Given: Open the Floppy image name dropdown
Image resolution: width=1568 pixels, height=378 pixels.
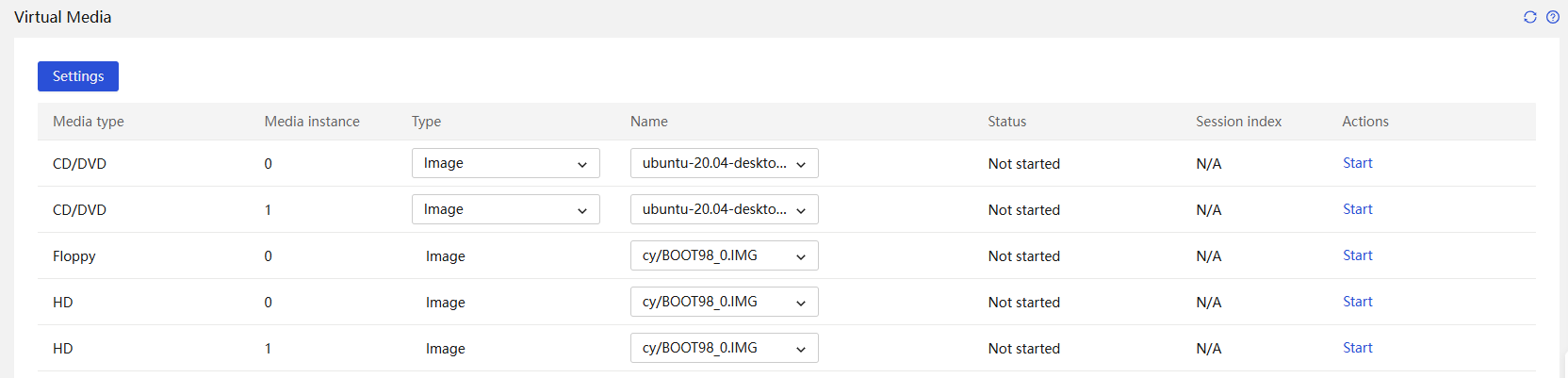Looking at the screenshot, I should 725,255.
